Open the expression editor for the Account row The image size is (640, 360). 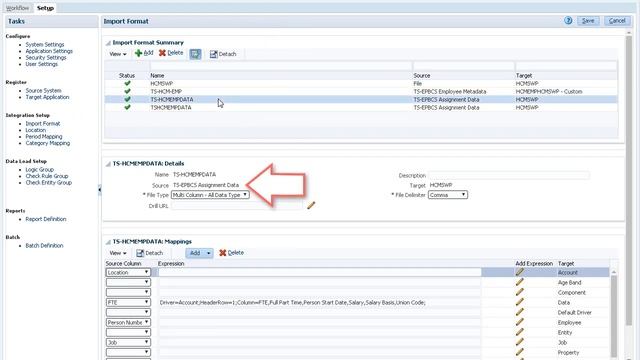[520, 272]
